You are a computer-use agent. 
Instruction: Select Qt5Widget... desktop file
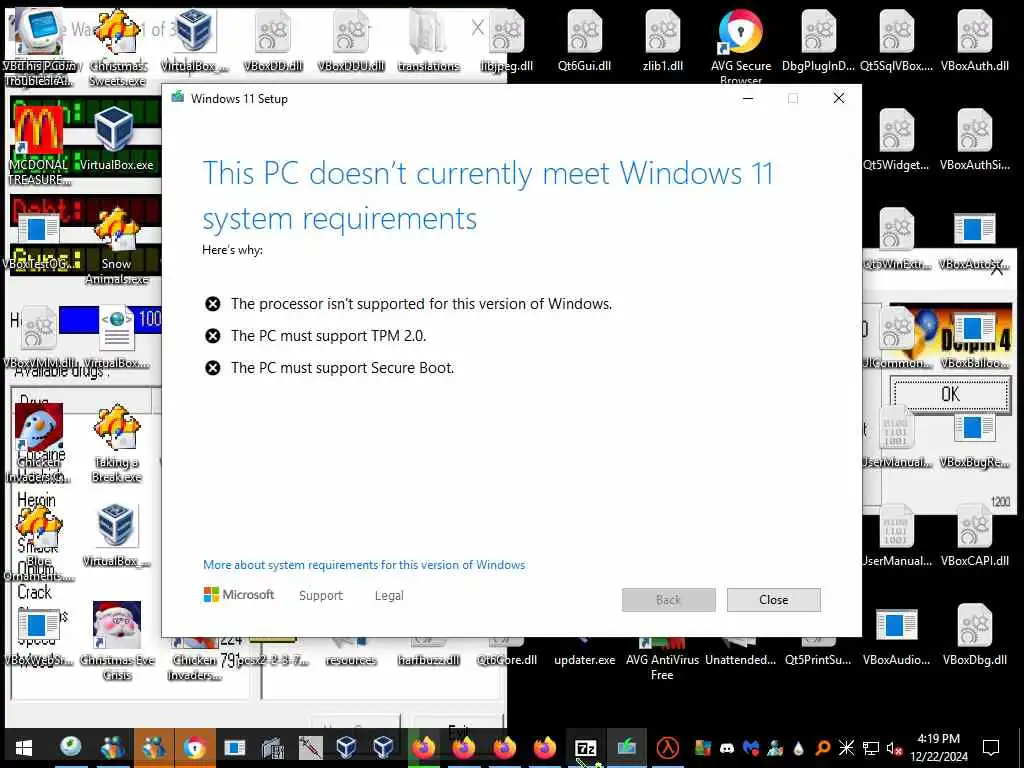click(x=896, y=140)
